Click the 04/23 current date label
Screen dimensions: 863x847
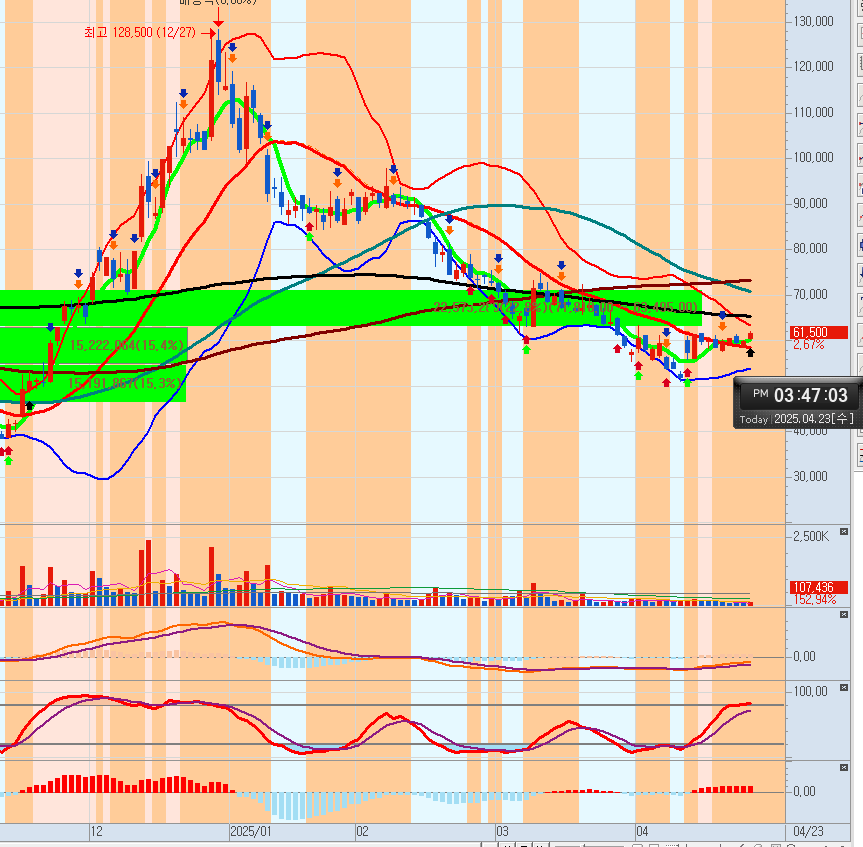[809, 831]
